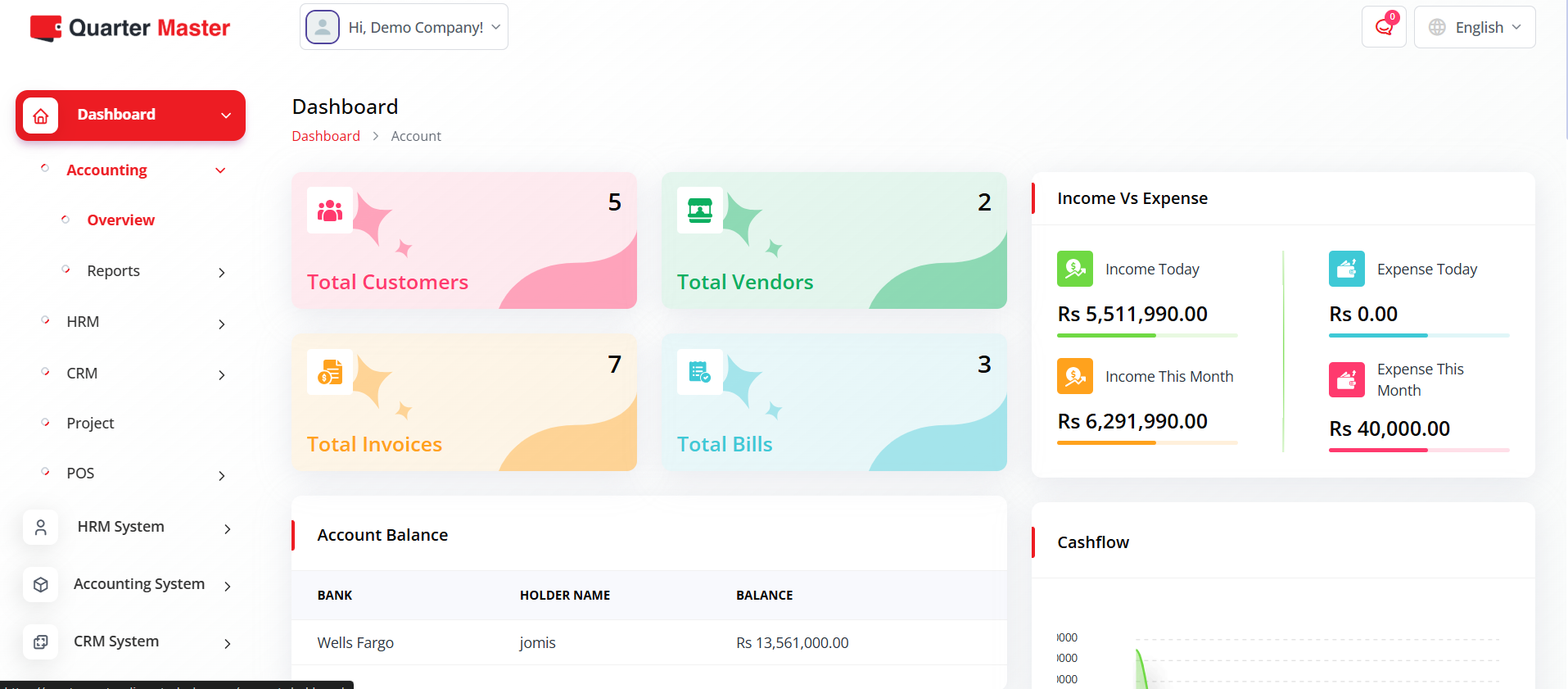1568x689 pixels.
Task: Click the page vertical scrollbar
Action: pyautogui.click(x=1565, y=70)
